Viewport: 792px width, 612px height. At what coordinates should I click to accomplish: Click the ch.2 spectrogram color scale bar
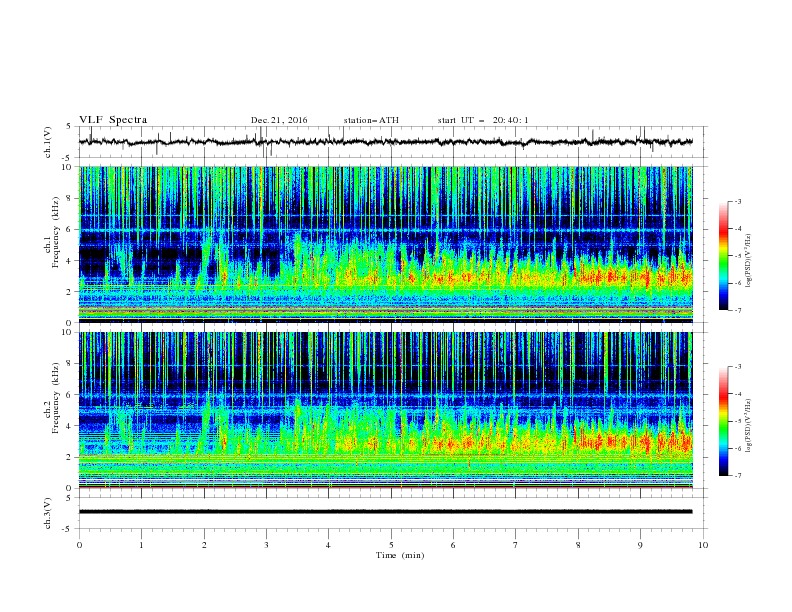(x=723, y=421)
